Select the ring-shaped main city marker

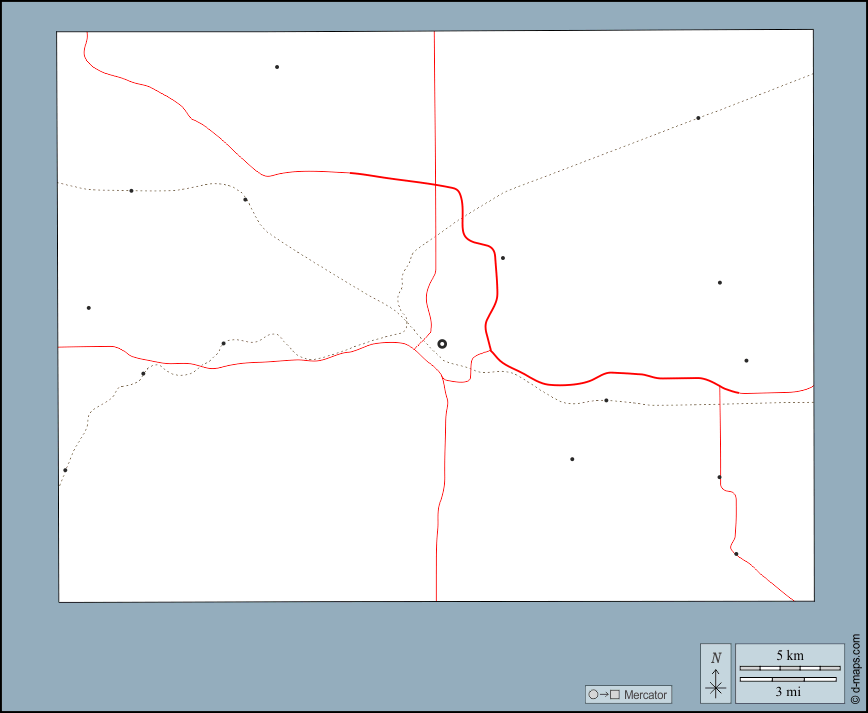tap(442, 344)
